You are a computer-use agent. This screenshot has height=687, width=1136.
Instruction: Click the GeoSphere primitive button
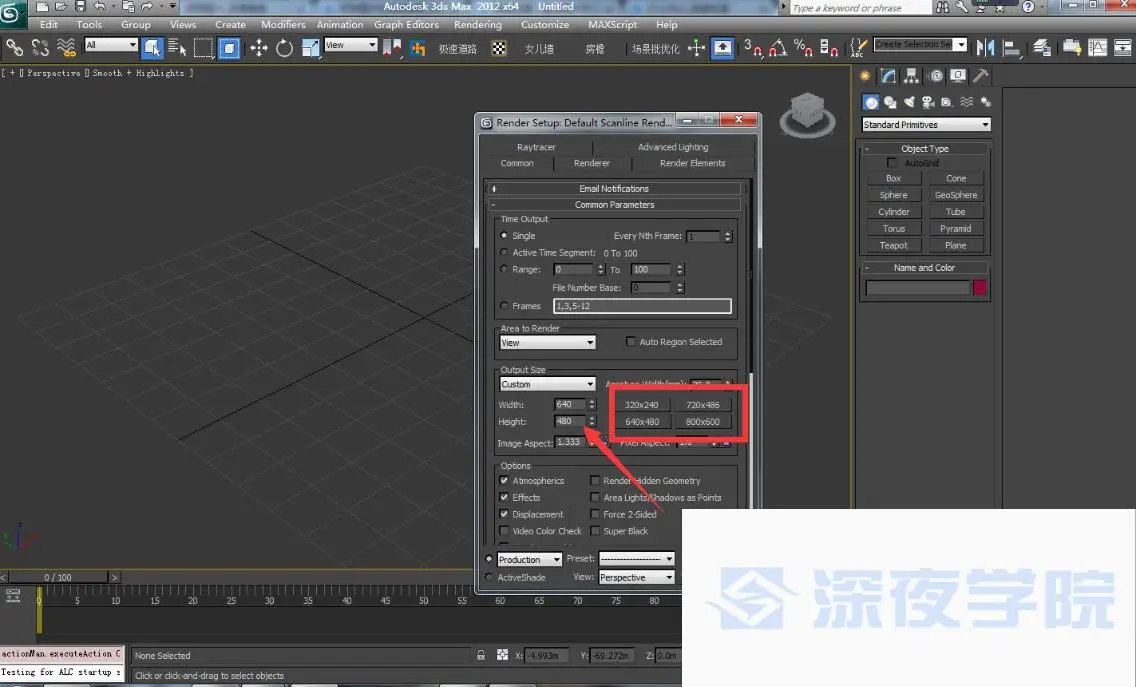pyautogui.click(x=956, y=195)
